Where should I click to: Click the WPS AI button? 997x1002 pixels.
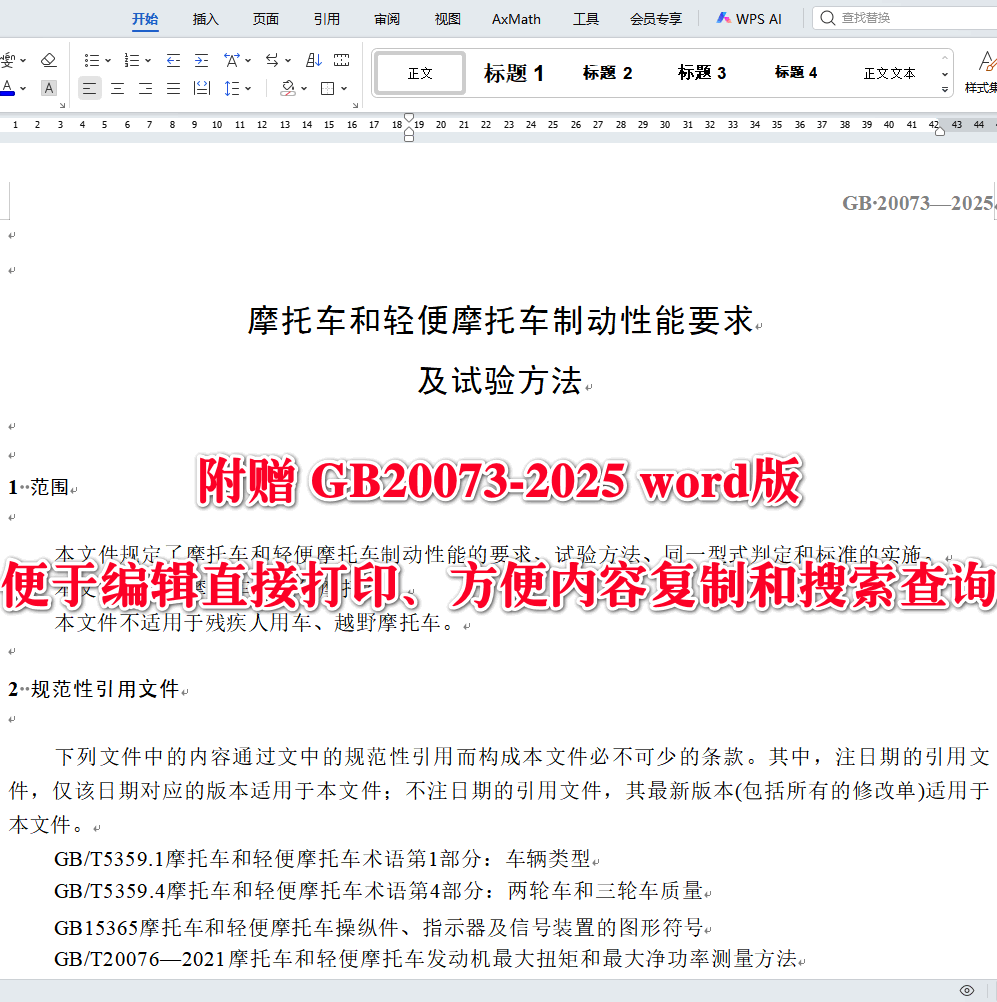(x=748, y=18)
